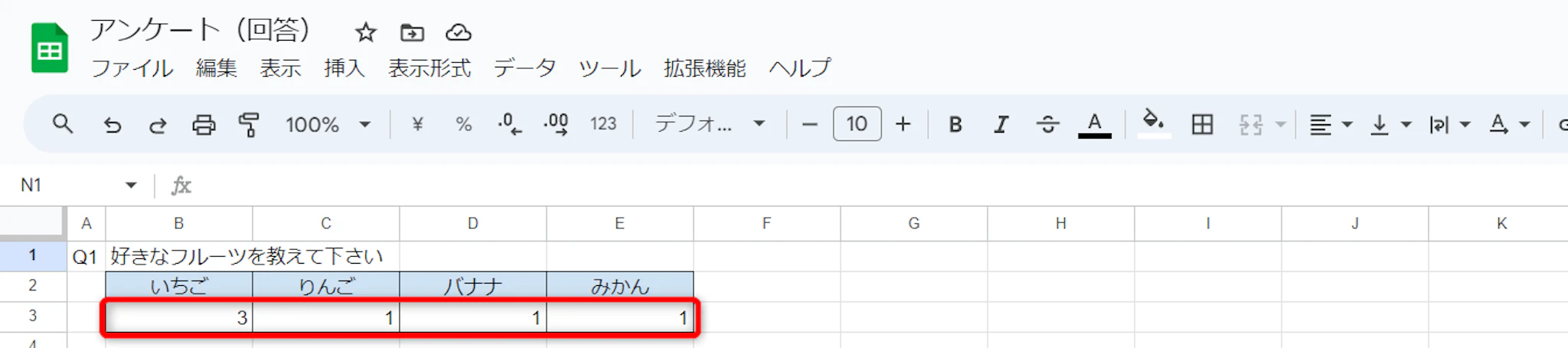The height and width of the screenshot is (348, 1568).
Task: Expand the font family dropdown
Action: pos(709,124)
